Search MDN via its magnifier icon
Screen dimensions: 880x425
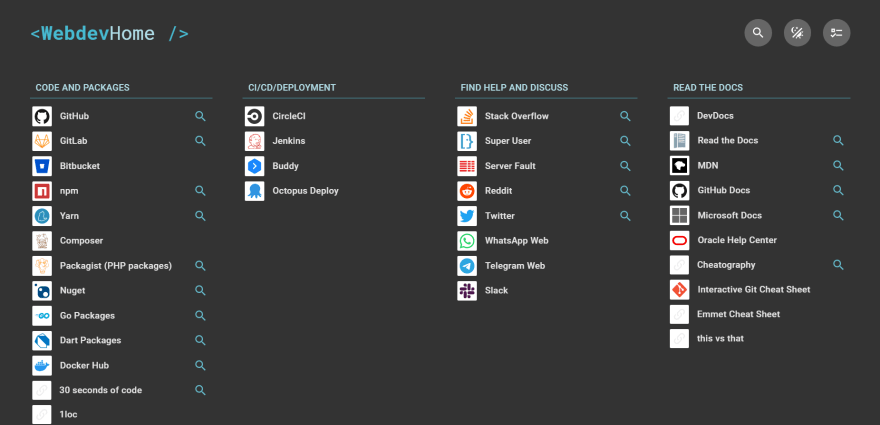[838, 166]
